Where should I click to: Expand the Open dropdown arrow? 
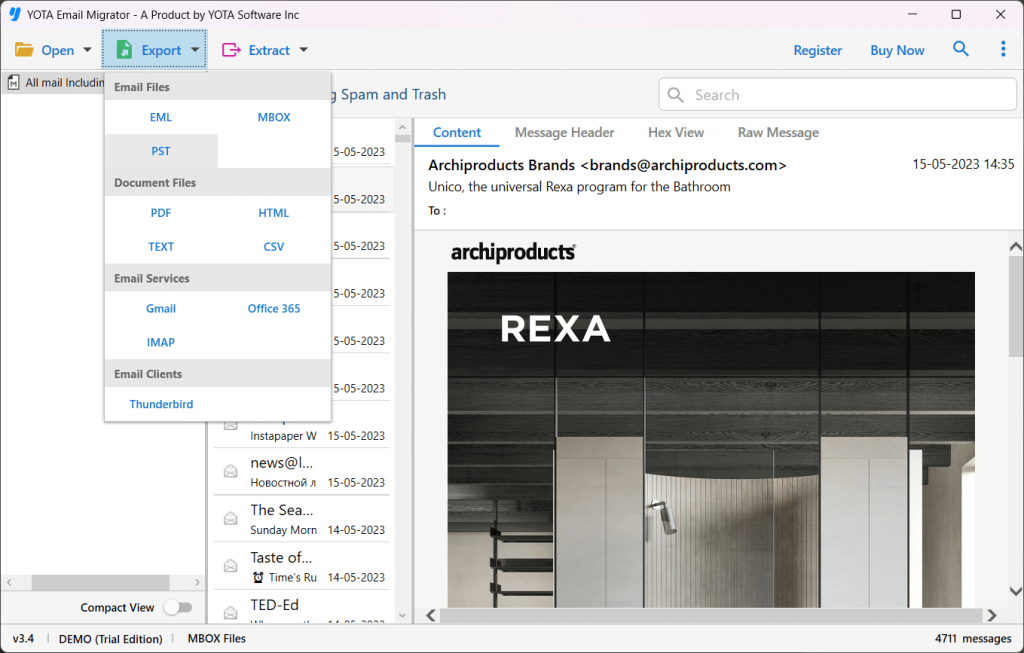pyautogui.click(x=88, y=50)
